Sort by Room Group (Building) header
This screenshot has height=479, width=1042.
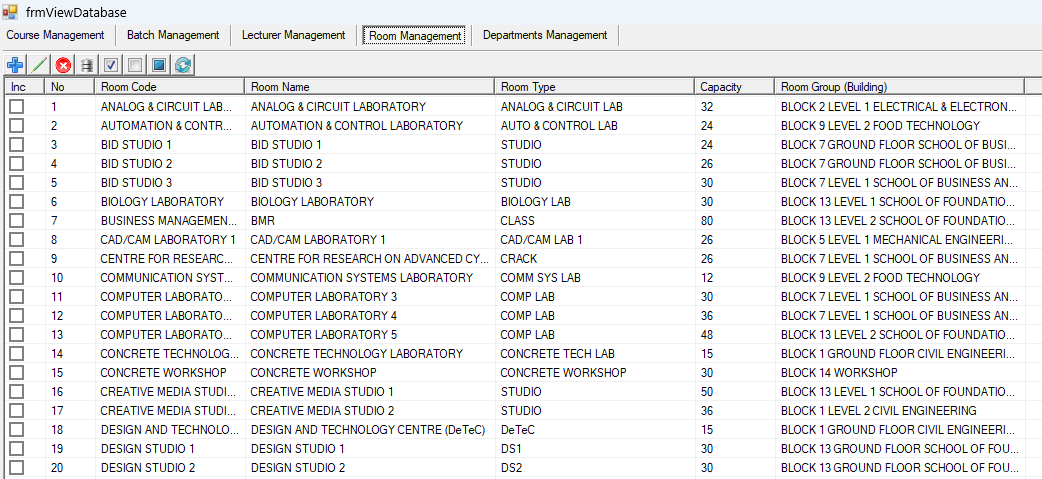[x=899, y=87]
